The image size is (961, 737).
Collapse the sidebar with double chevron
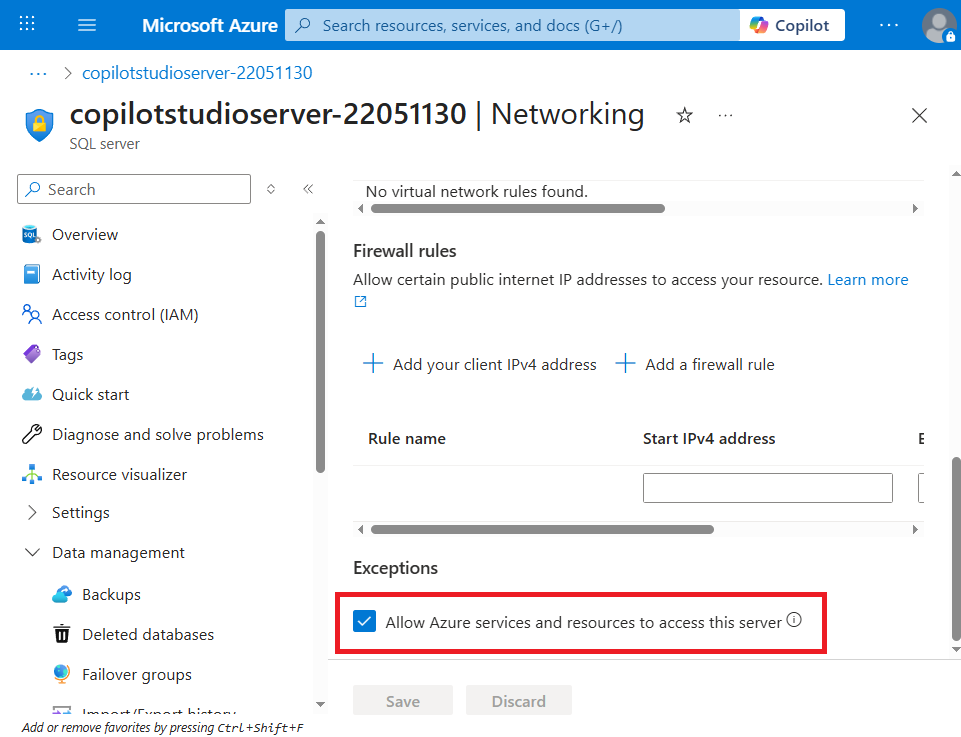click(308, 189)
